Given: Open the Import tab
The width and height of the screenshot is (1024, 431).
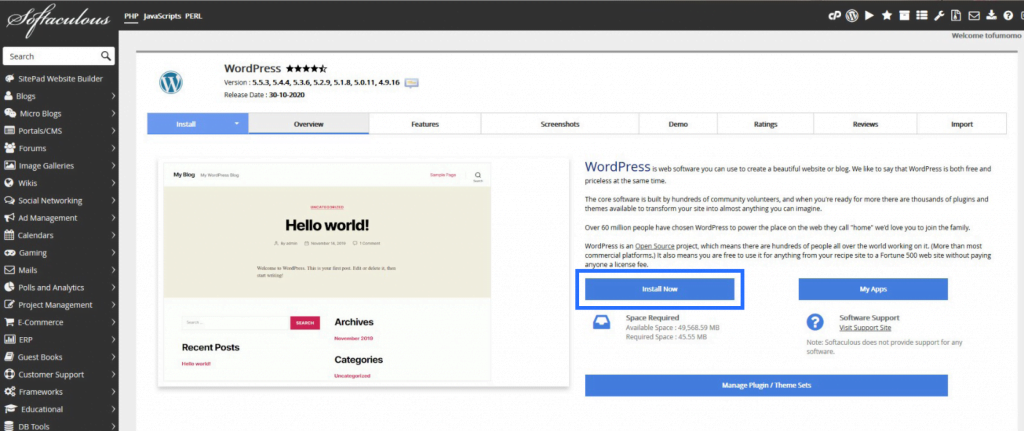Looking at the screenshot, I should tap(962, 123).
